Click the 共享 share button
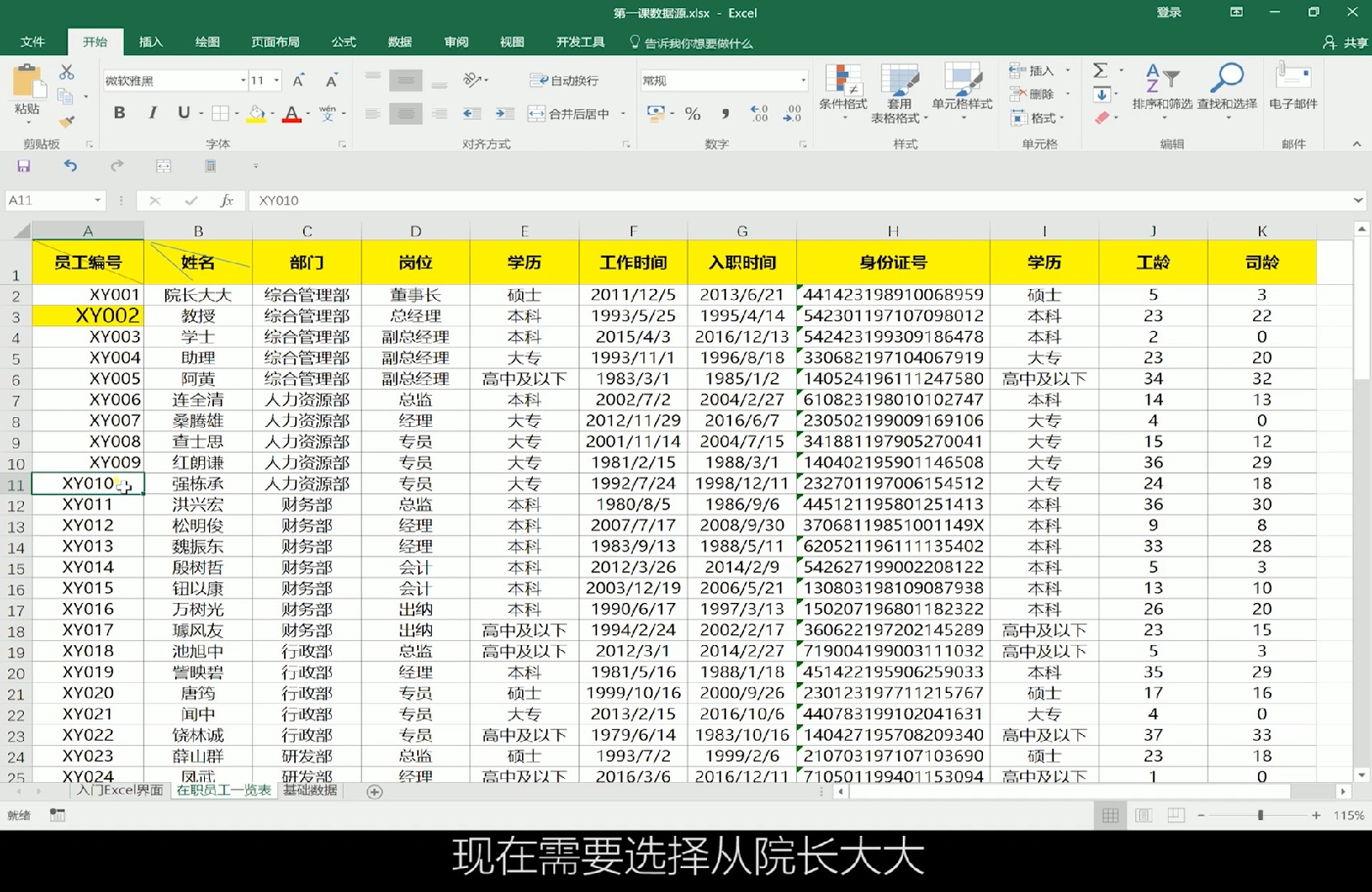This screenshot has width=1372, height=892. coord(1353,42)
